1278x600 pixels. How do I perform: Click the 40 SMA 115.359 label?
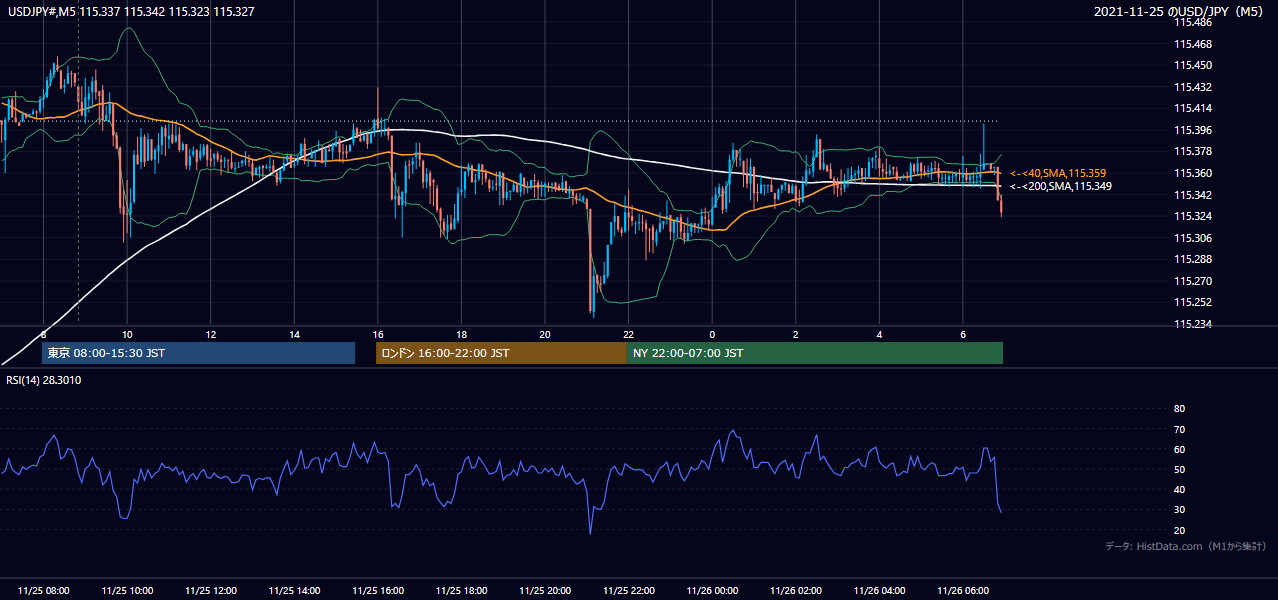click(x=1058, y=173)
